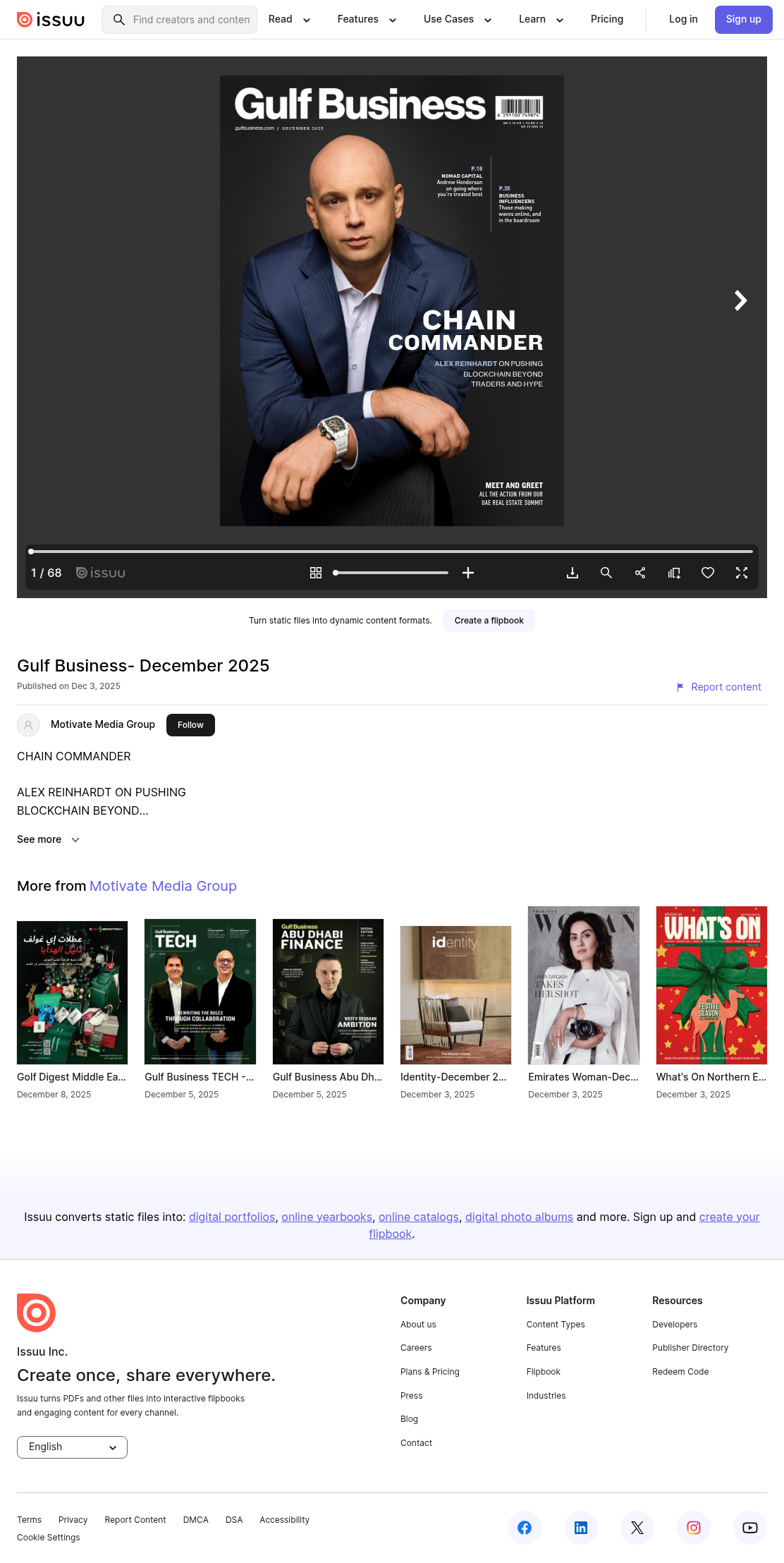Open Content Types footer link
The width and height of the screenshot is (784, 1563).
click(556, 1325)
